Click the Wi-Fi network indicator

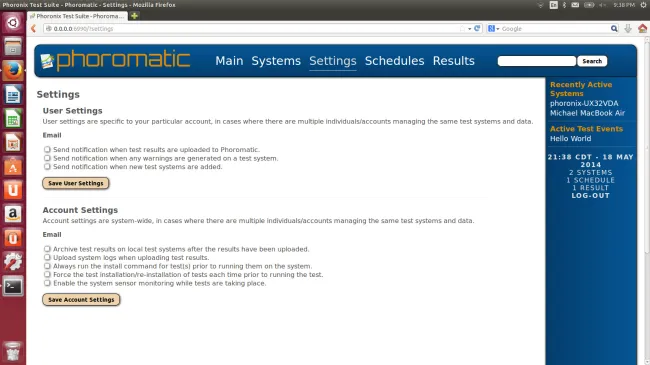(540, 5)
